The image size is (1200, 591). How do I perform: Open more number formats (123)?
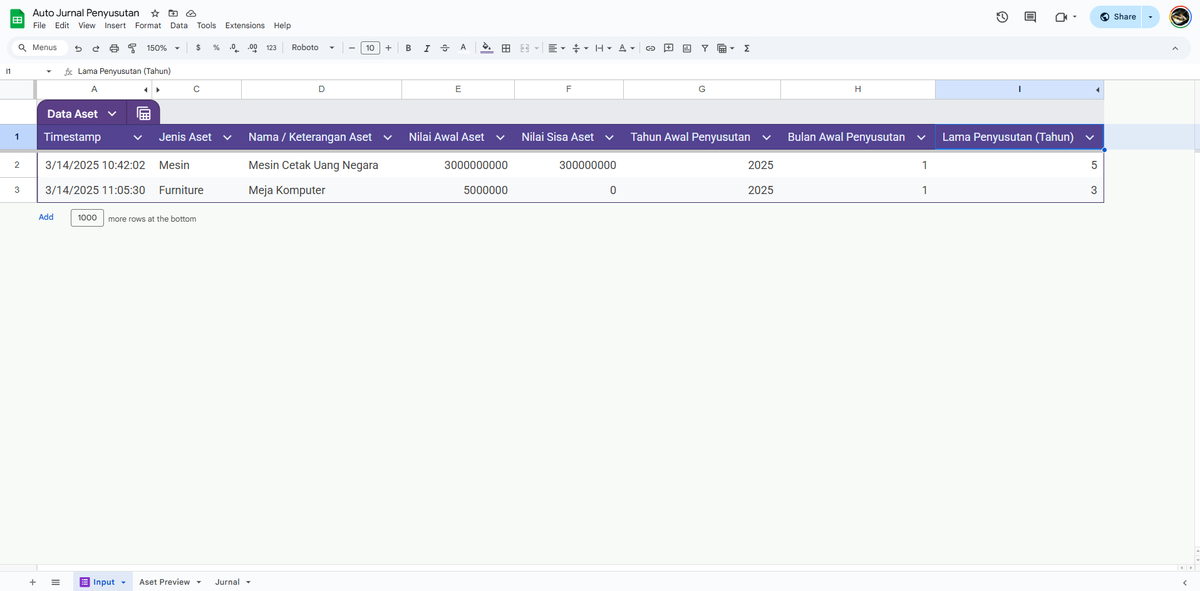click(271, 48)
